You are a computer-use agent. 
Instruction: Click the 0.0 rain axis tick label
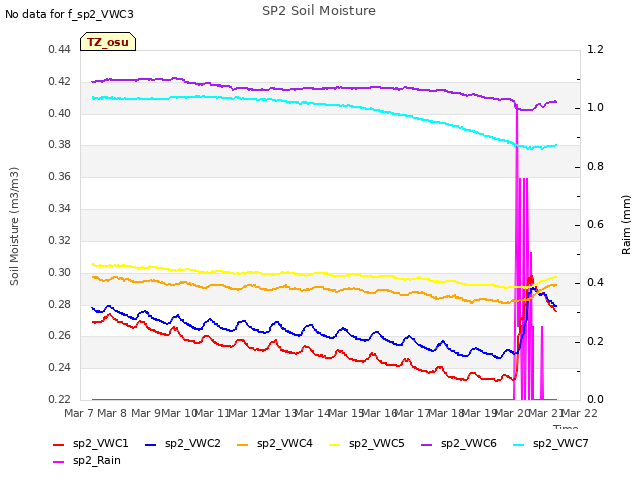click(595, 399)
